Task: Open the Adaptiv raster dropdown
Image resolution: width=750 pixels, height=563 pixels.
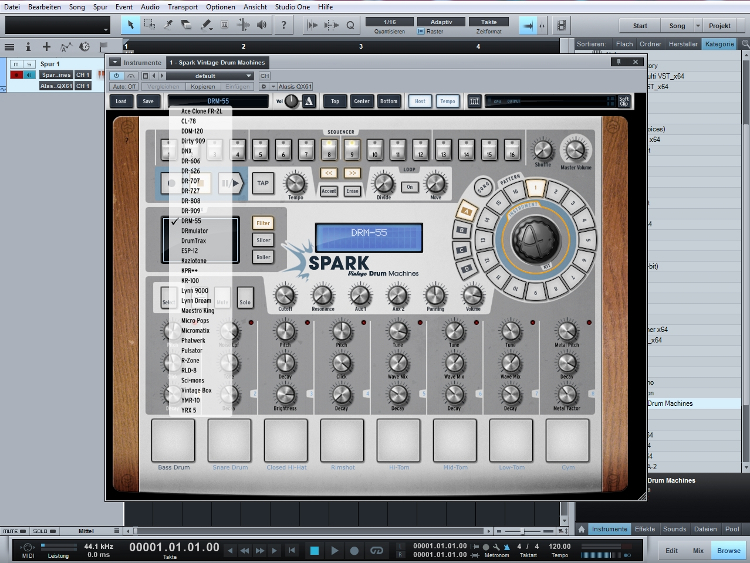Action: pos(441,22)
